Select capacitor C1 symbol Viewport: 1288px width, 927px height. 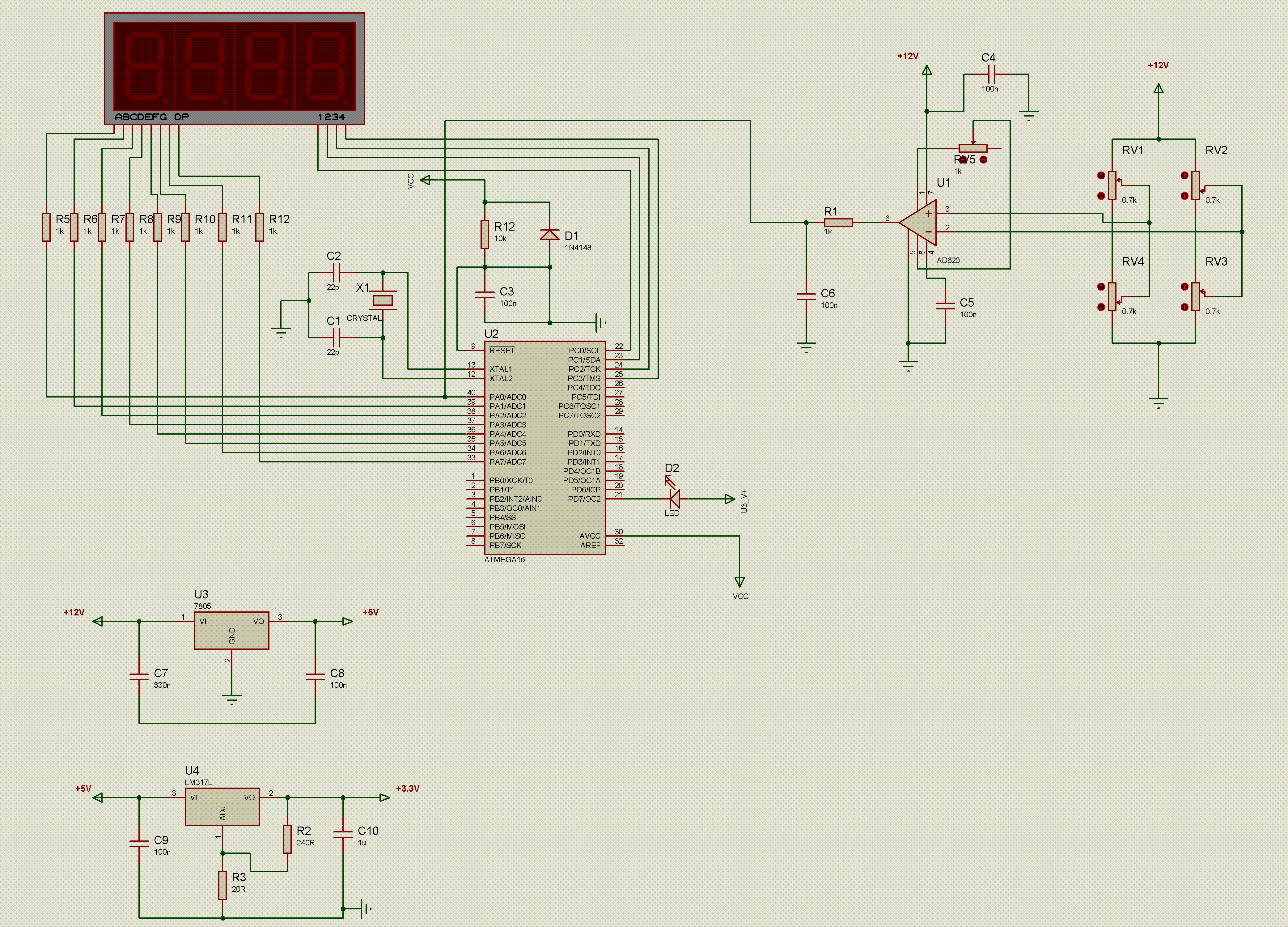click(336, 338)
